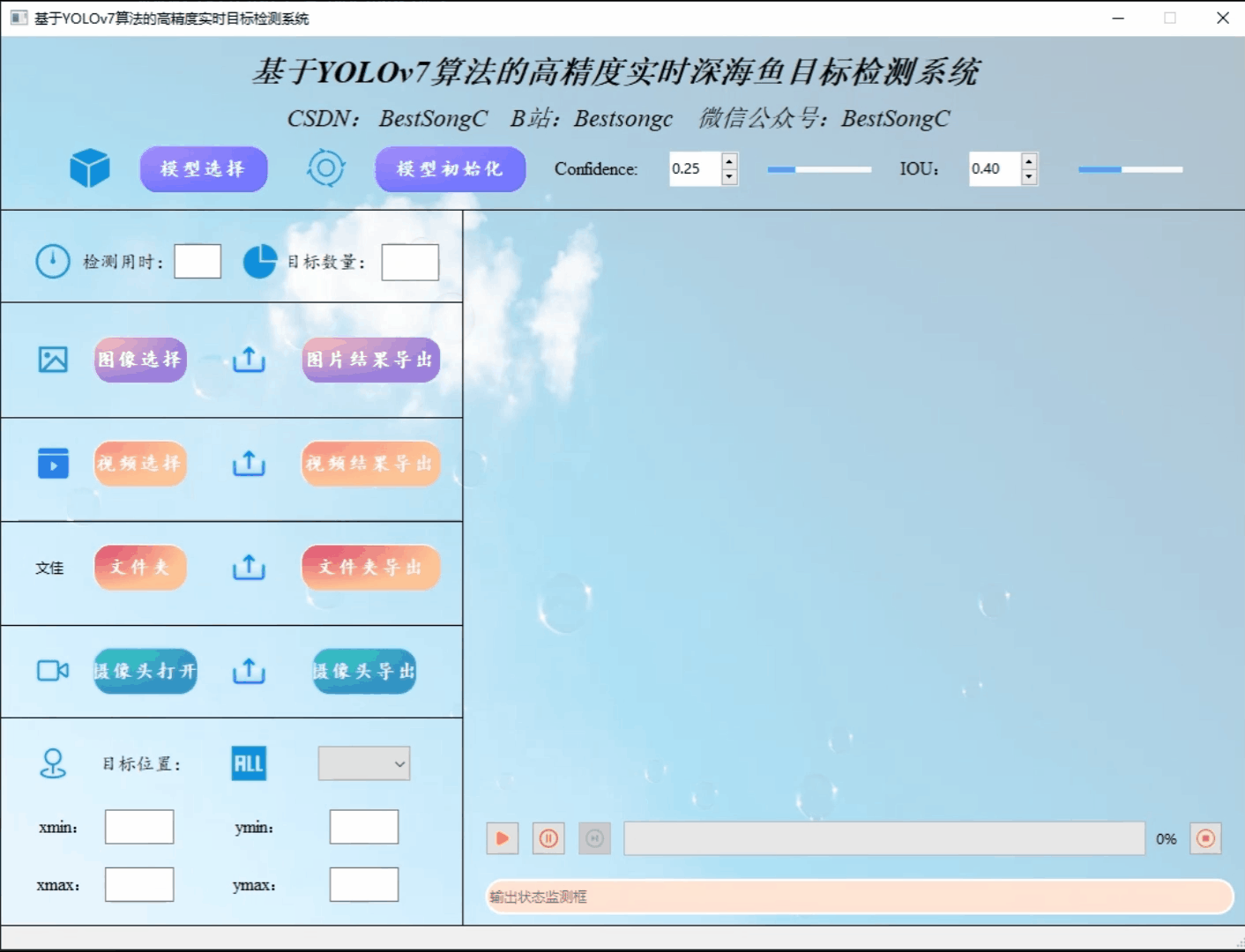Pause detection with the pause button
Screen dimensions: 1245x952
click(548, 838)
